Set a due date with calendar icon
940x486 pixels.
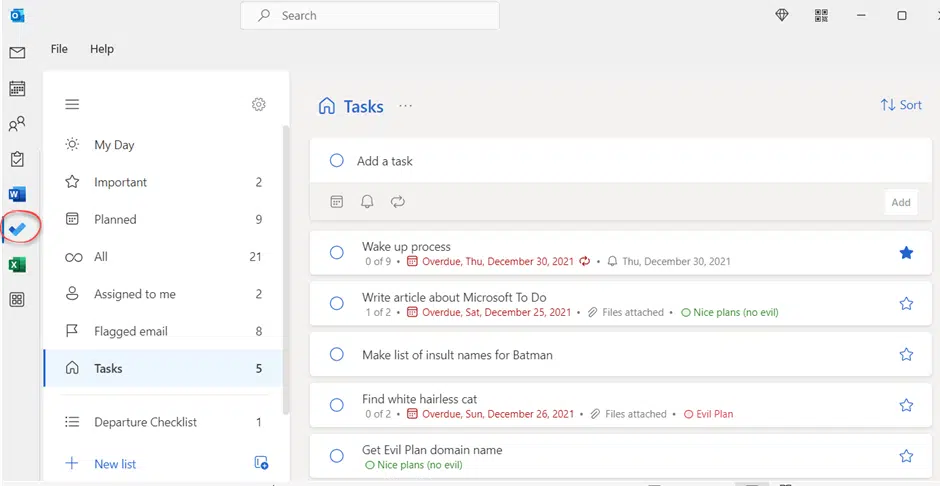click(x=337, y=202)
